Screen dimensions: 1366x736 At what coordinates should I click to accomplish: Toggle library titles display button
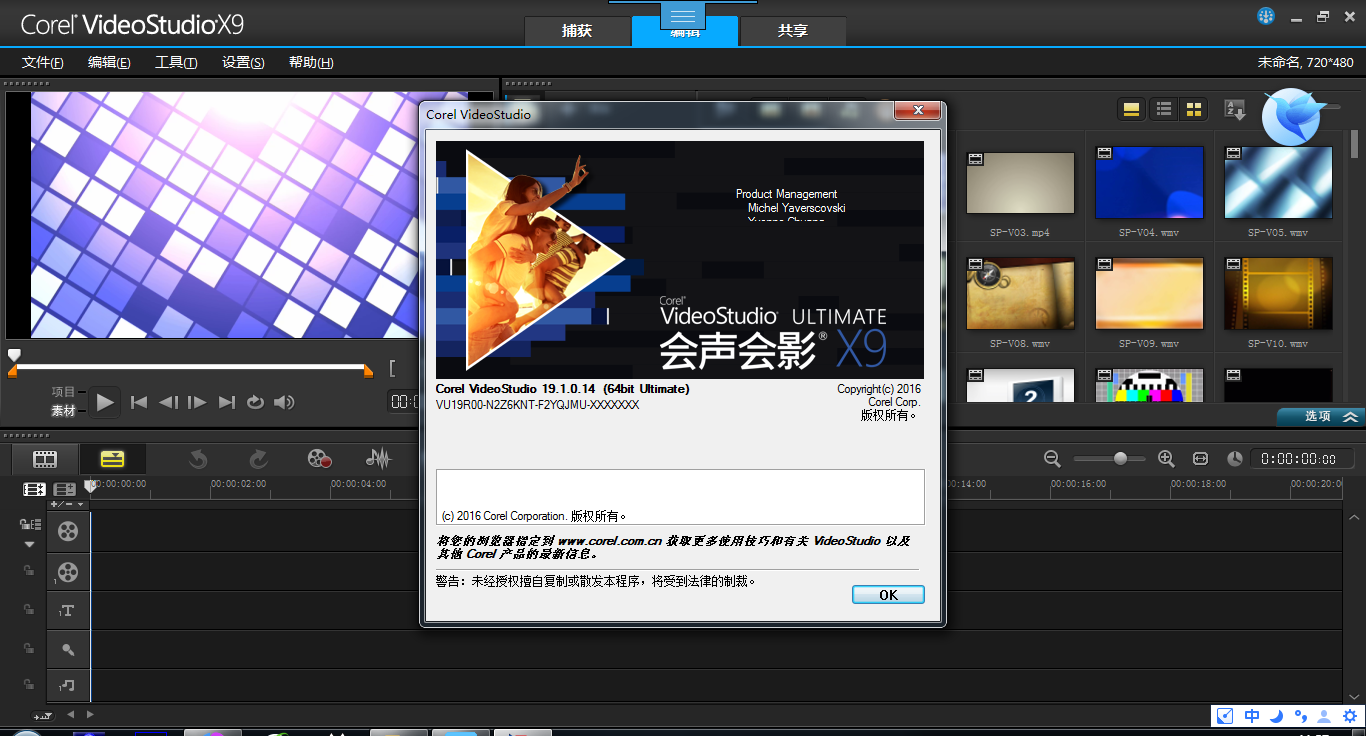(x=1132, y=109)
